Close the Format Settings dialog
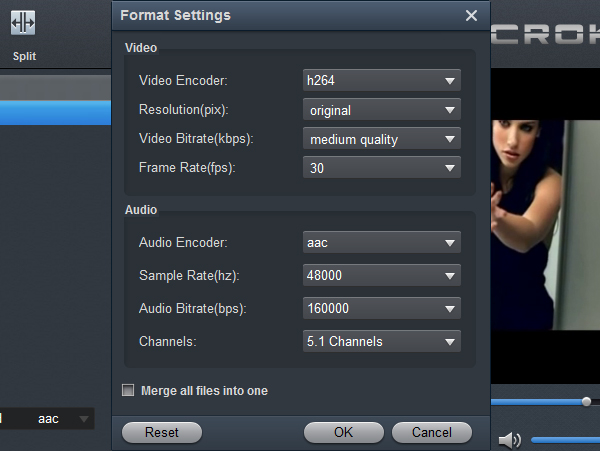Image resolution: width=600 pixels, height=451 pixels. 471,15
